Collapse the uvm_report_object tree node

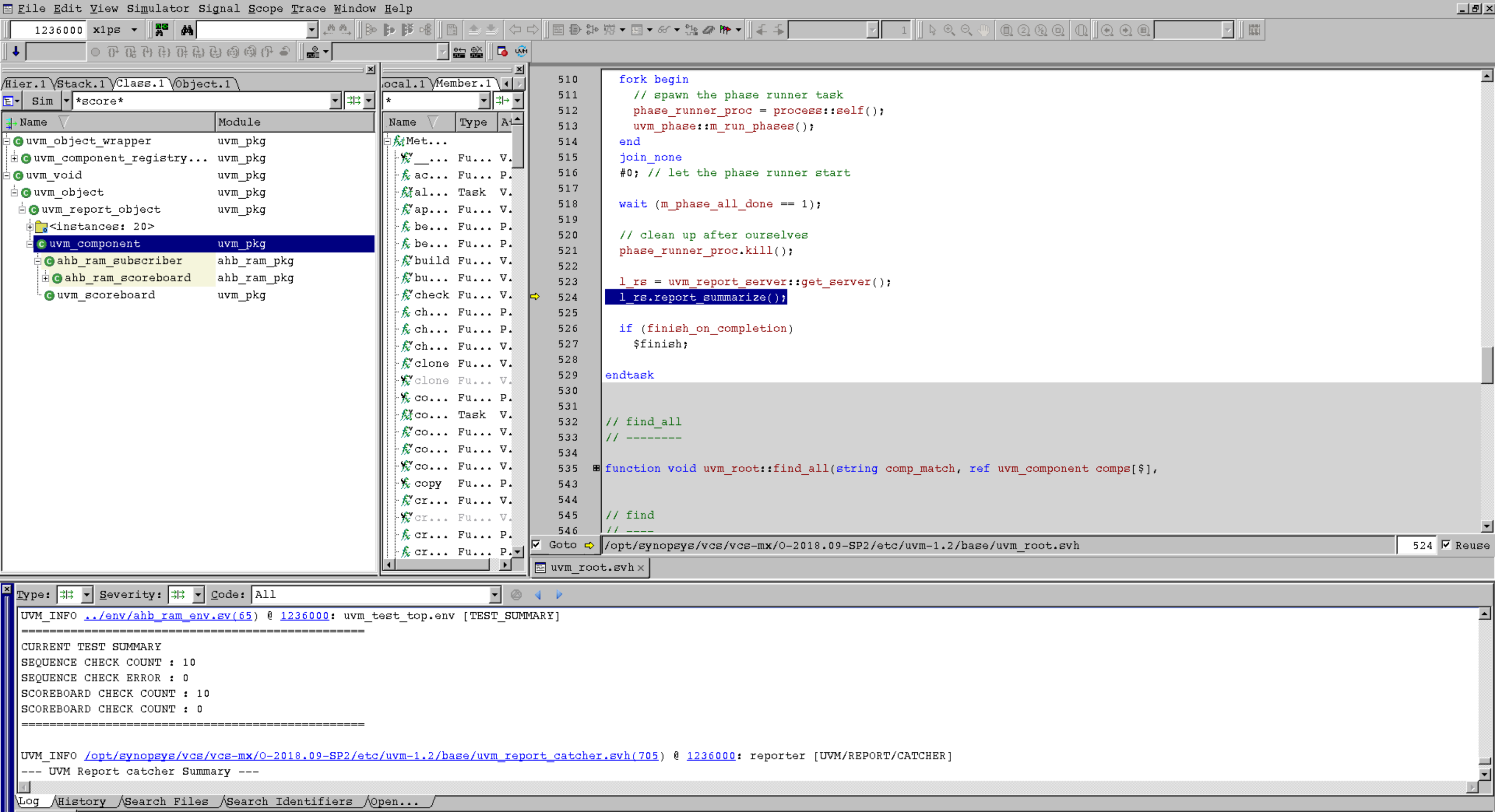point(22,210)
